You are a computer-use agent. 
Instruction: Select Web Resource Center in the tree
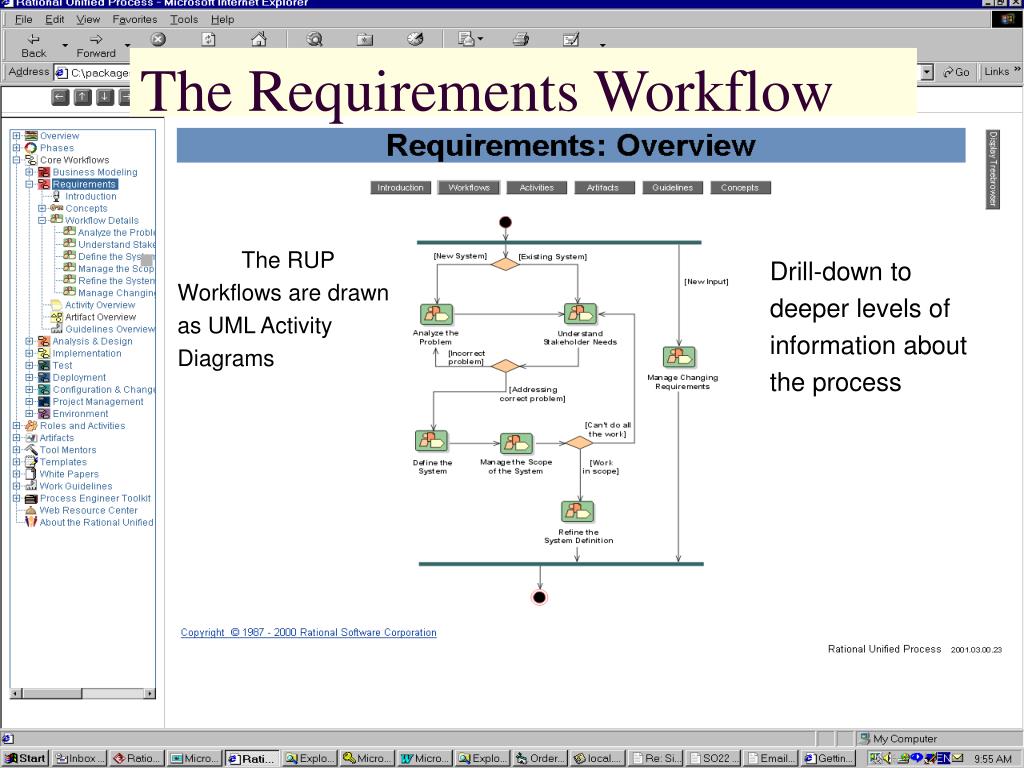88,511
